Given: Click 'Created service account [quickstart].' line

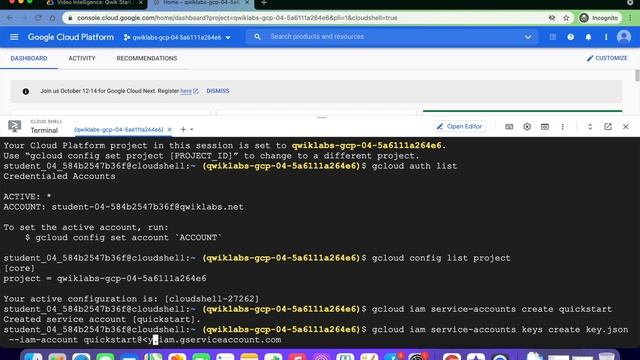Looking at the screenshot, I should [x=102, y=319].
